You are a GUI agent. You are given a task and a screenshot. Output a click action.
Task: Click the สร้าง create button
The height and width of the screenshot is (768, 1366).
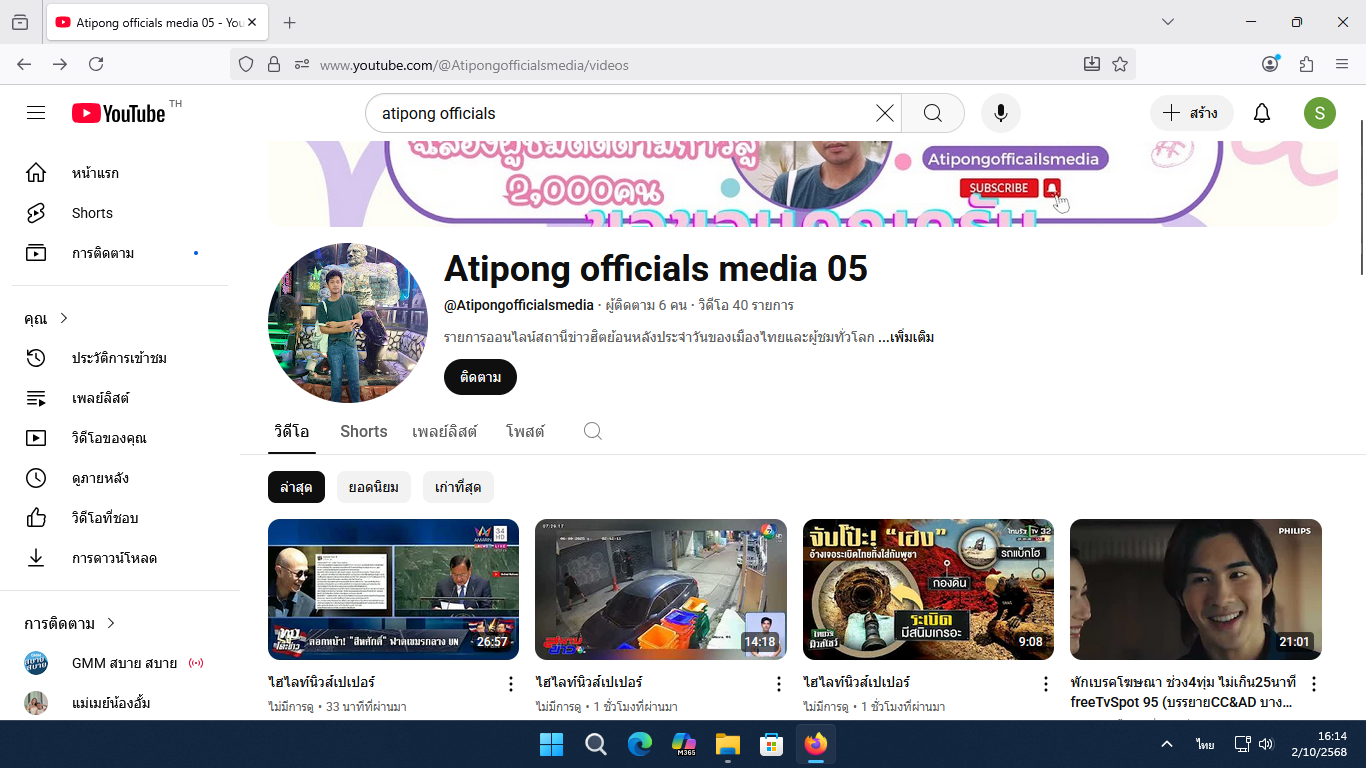(x=1192, y=113)
